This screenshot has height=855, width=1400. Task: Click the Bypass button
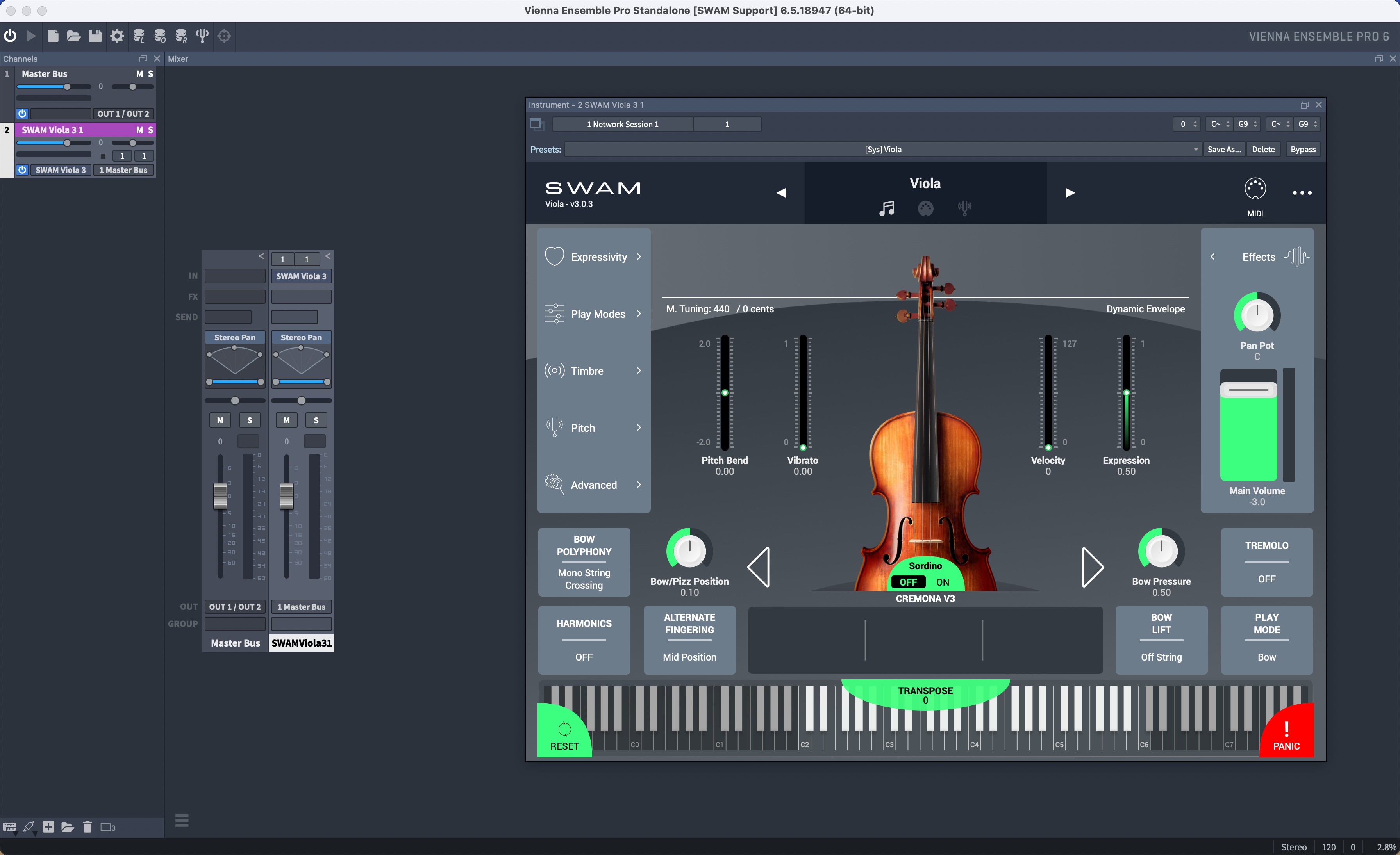click(1303, 149)
